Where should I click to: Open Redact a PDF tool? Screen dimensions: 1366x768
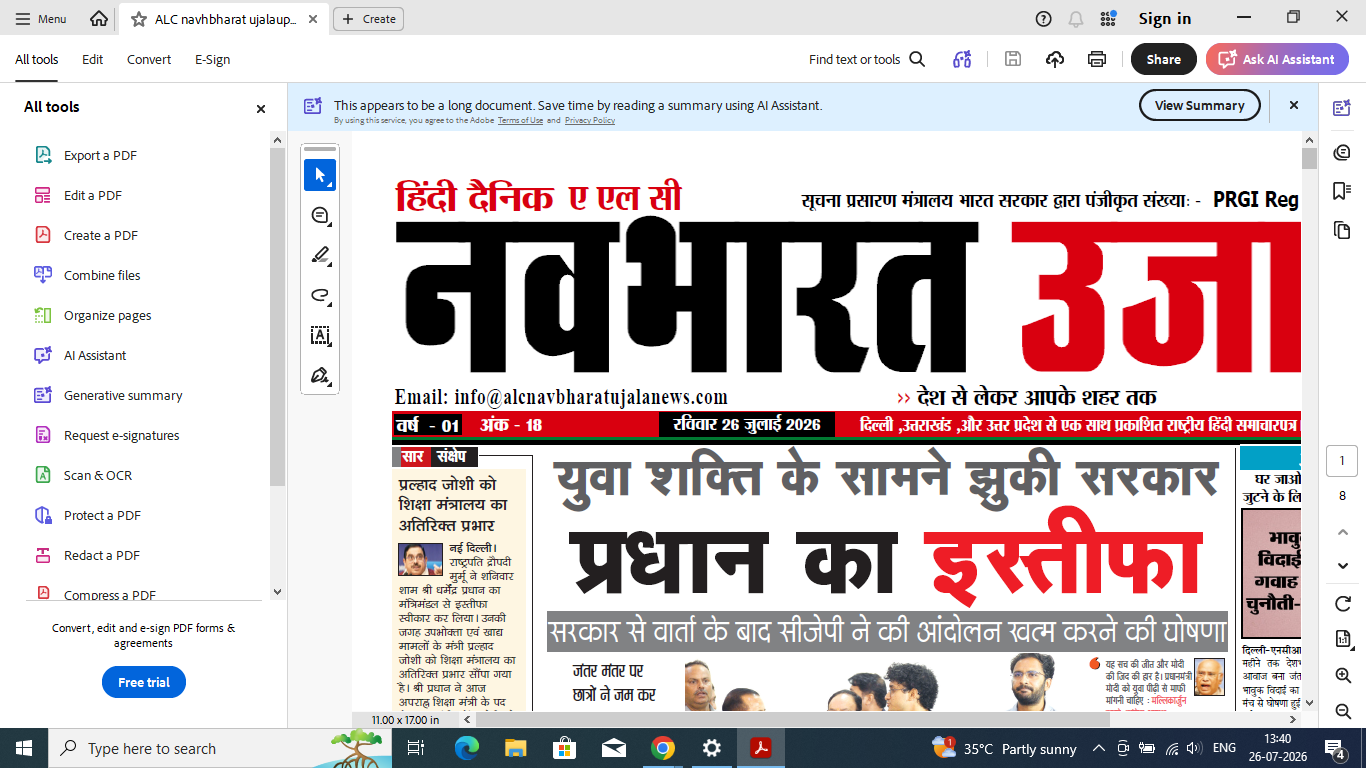tap(101, 555)
